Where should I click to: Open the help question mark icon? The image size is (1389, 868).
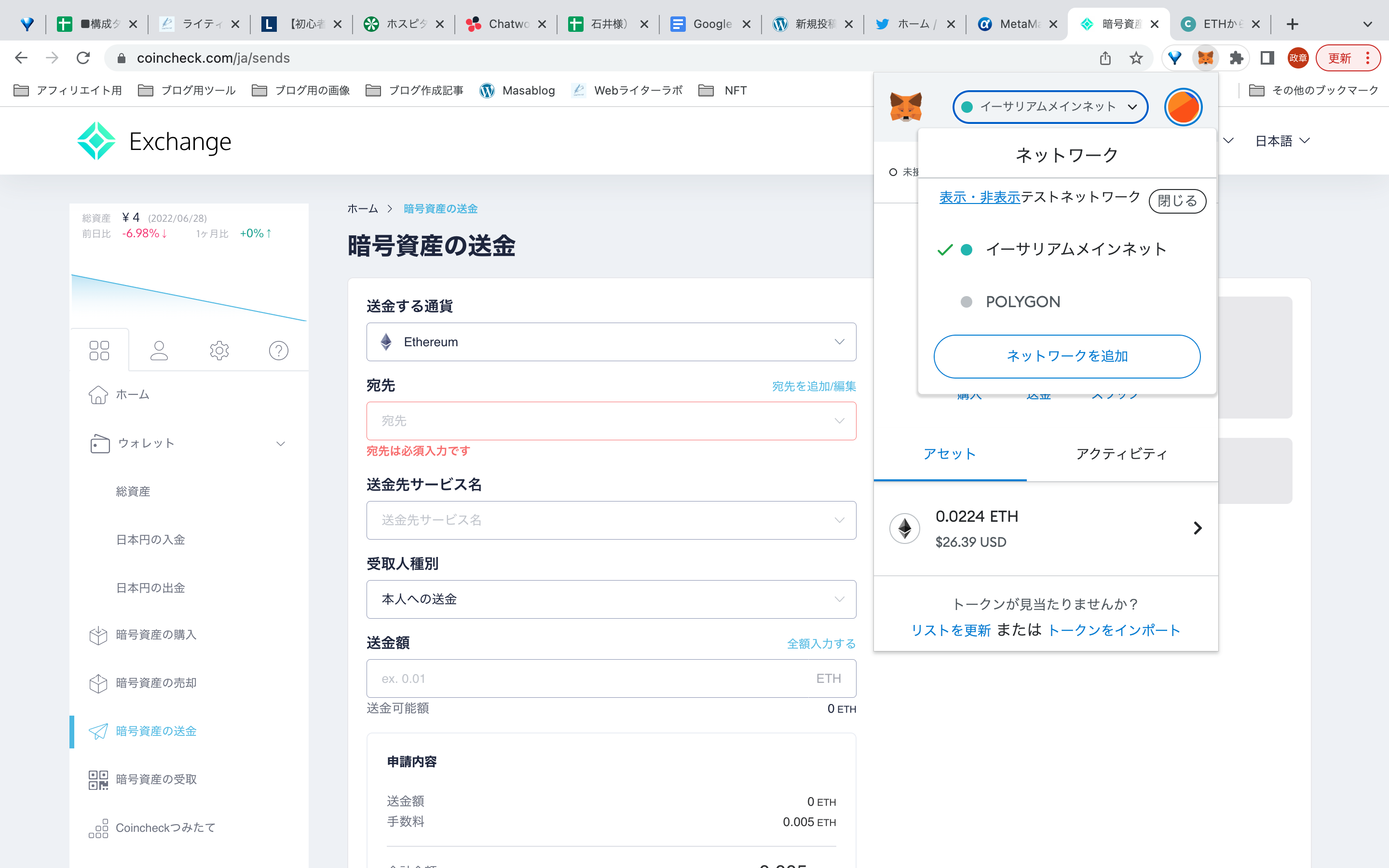(x=279, y=350)
